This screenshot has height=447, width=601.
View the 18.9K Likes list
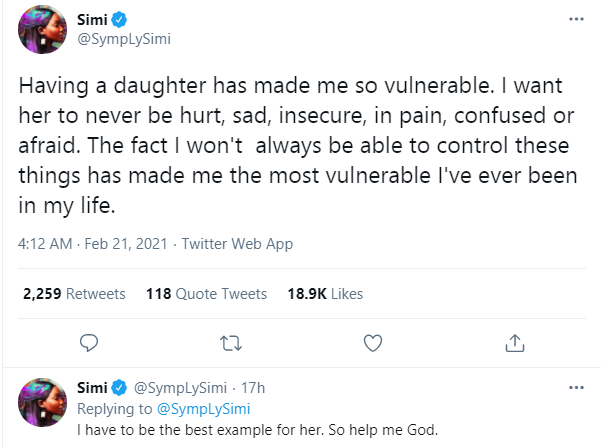325,294
